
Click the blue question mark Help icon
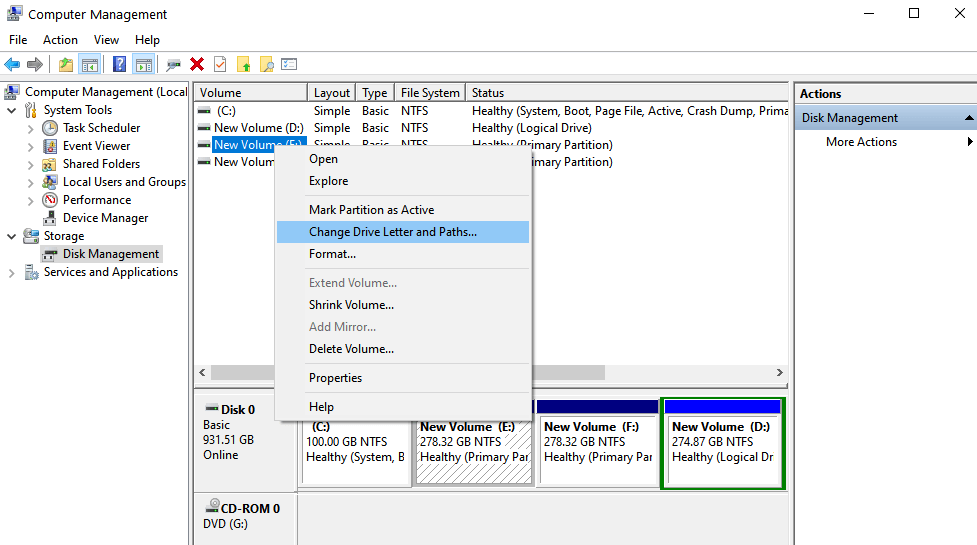(x=119, y=64)
